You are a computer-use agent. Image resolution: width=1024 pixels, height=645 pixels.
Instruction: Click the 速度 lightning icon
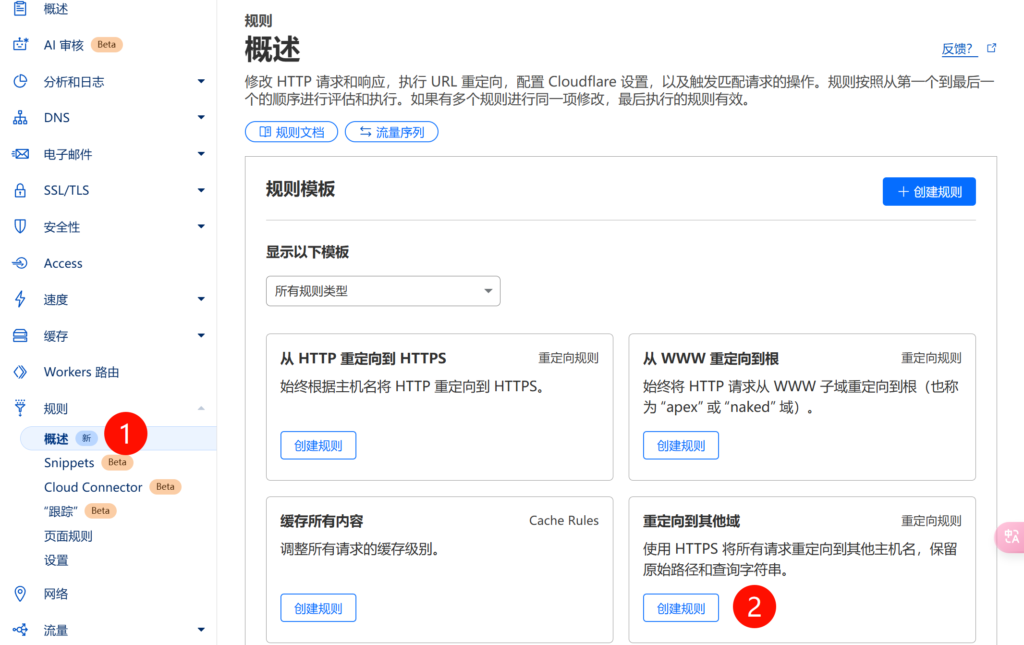pyautogui.click(x=22, y=299)
